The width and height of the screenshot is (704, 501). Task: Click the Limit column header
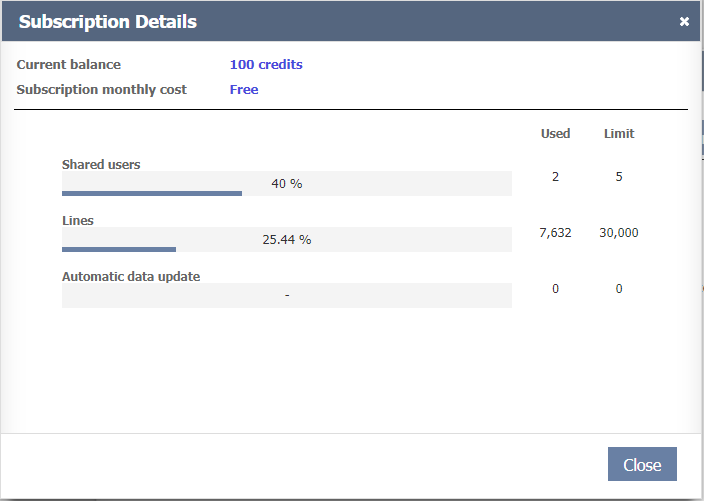619,134
